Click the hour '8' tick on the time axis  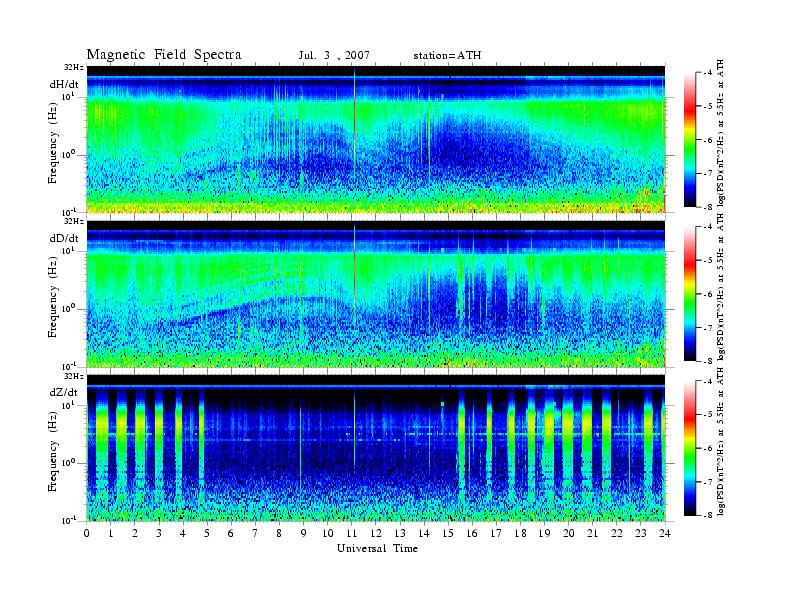[x=279, y=533]
